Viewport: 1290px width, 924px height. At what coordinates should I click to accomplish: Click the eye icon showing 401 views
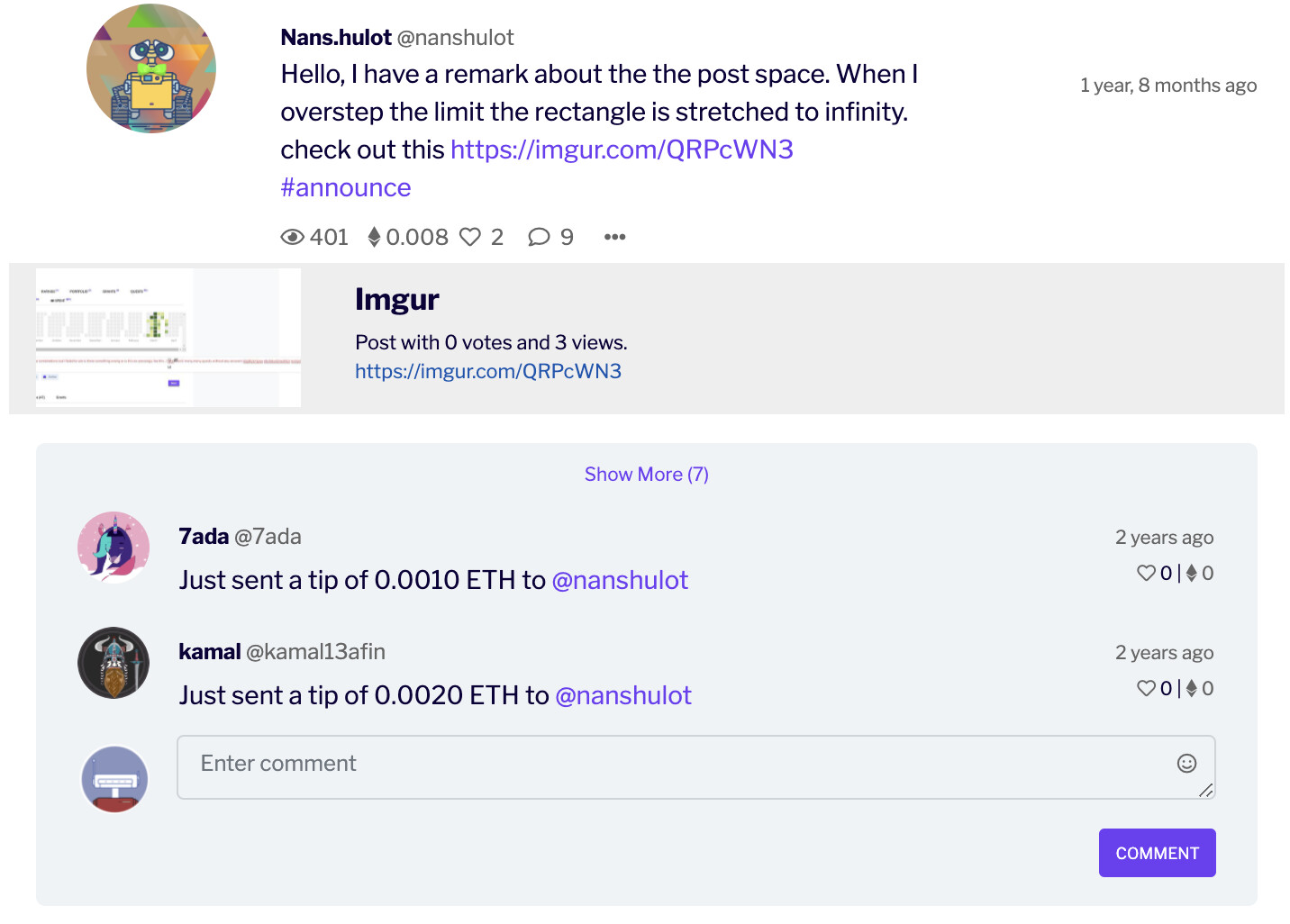coord(292,237)
